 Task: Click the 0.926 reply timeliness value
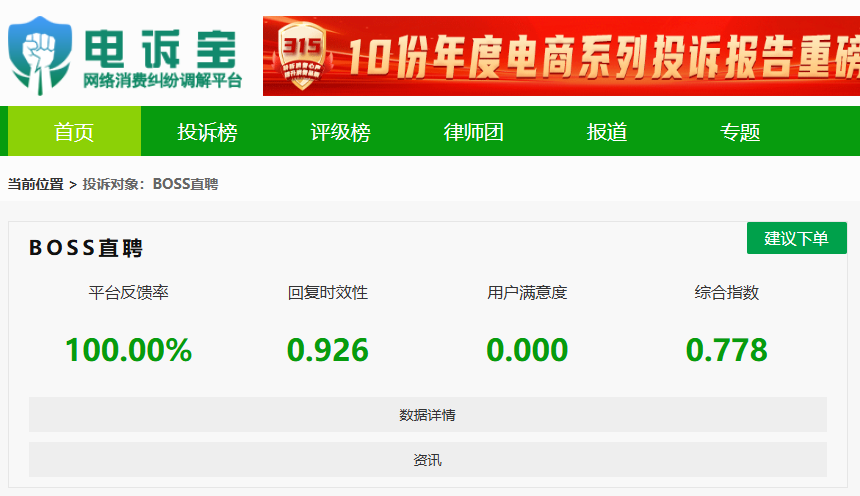328,350
